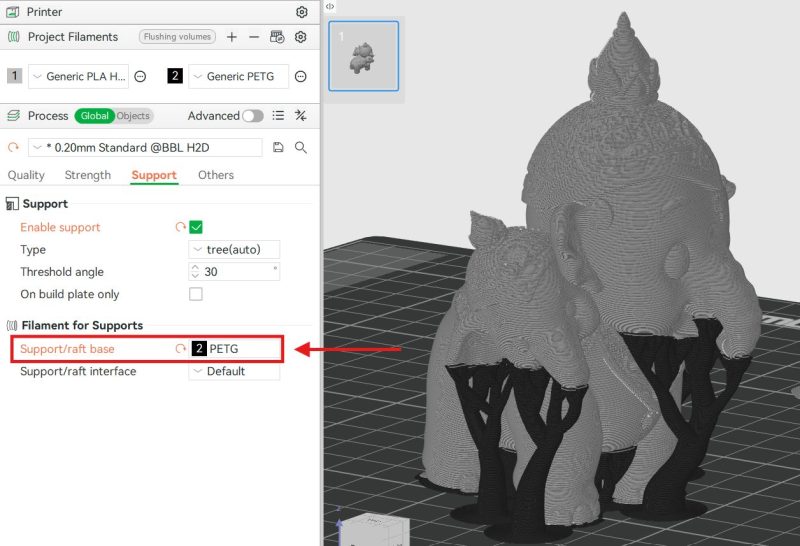This screenshot has height=546, width=800.
Task: Switch Process scope to Objects
Action: [x=133, y=116]
